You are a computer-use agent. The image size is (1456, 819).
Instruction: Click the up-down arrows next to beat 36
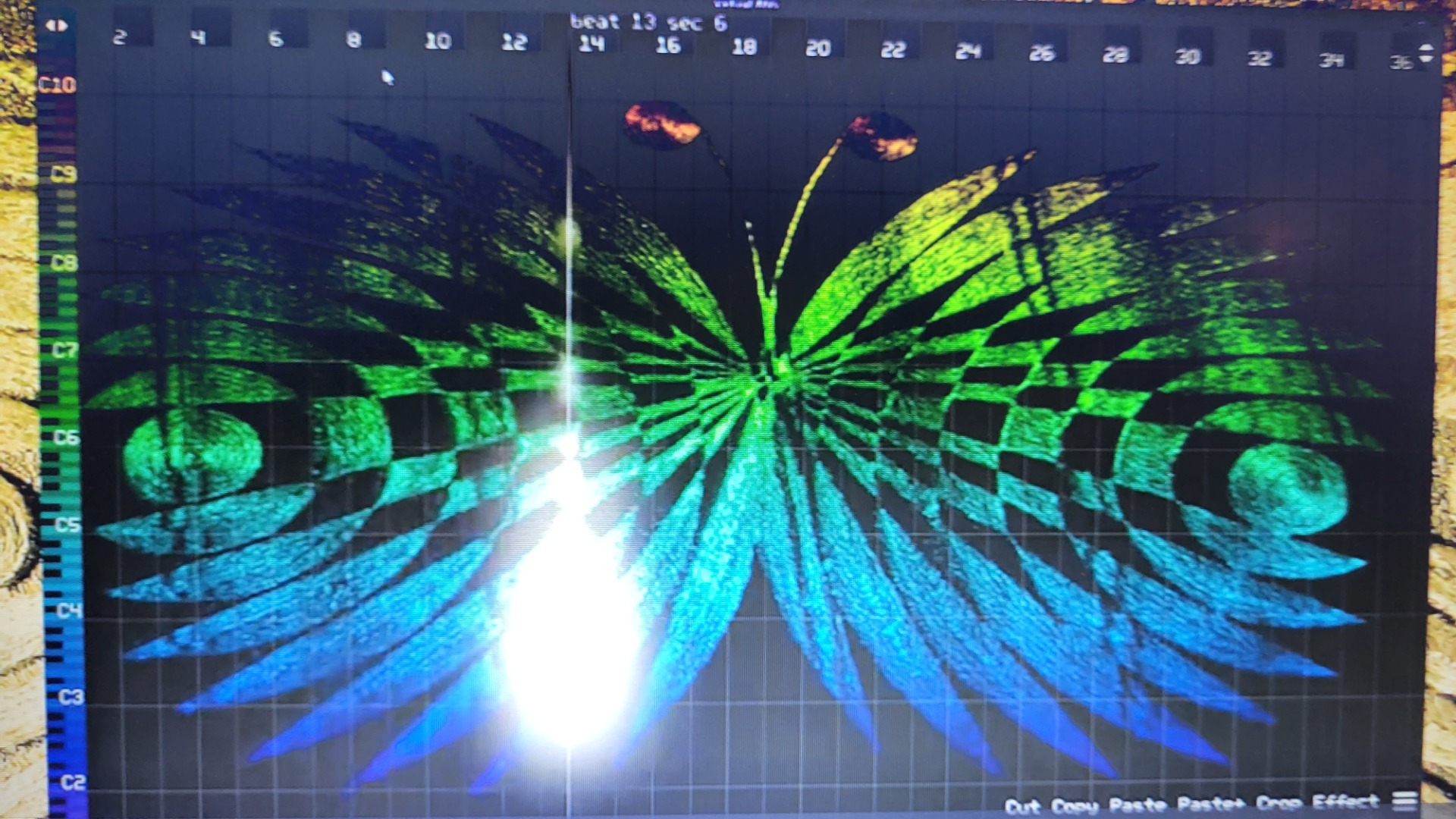[x=1426, y=53]
